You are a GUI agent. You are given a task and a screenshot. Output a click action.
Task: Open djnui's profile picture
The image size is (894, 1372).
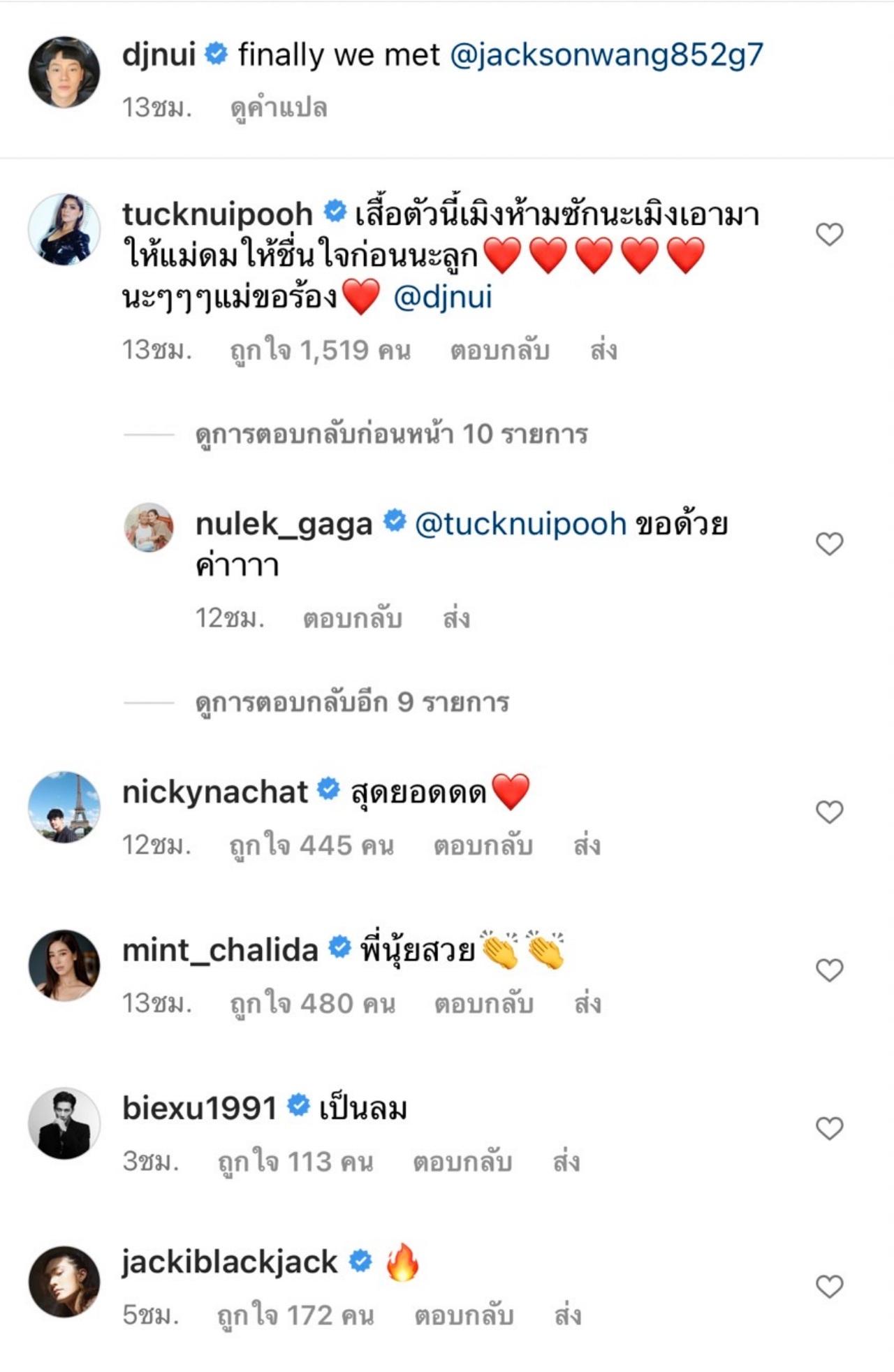pyautogui.click(x=64, y=72)
